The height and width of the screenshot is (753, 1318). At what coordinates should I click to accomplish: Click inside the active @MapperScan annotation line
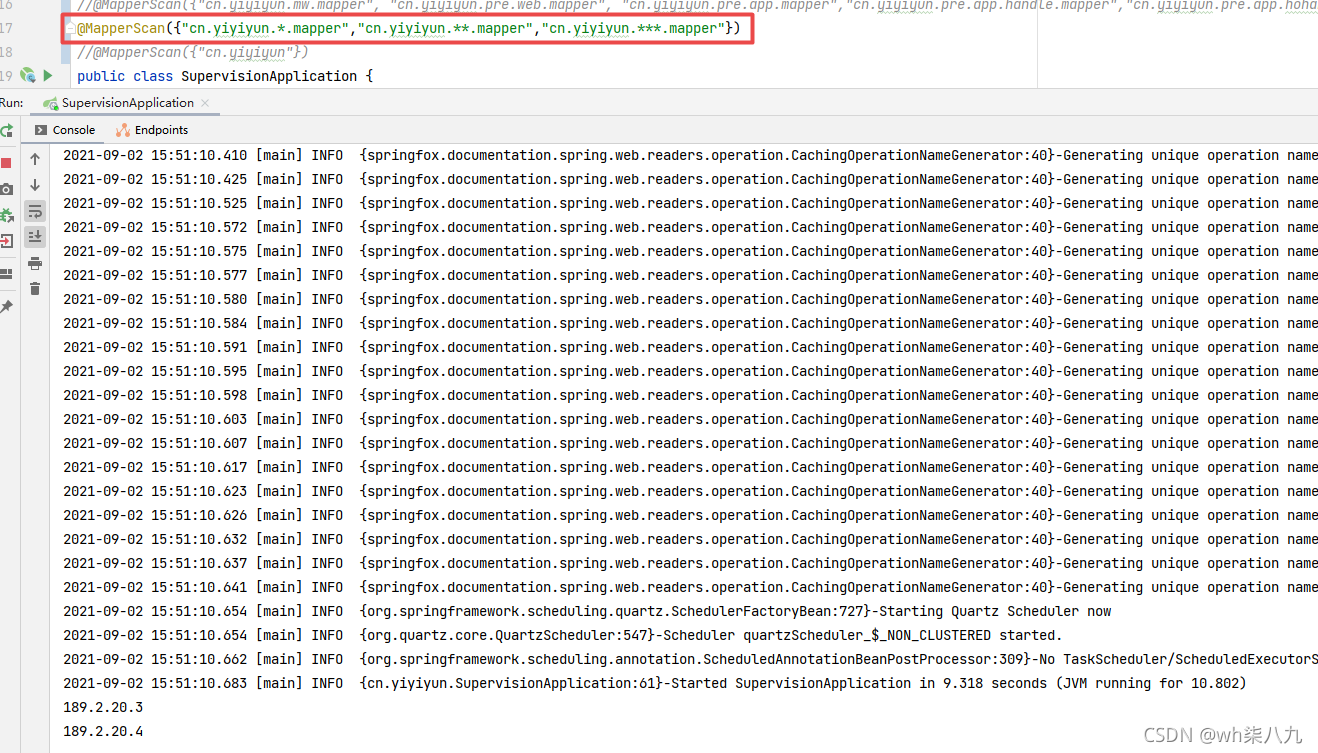point(409,28)
